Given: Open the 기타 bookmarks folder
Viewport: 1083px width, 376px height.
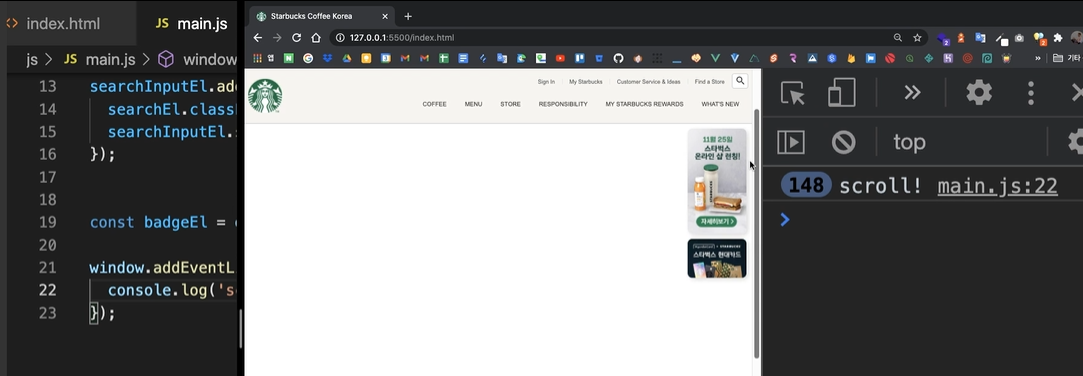Looking at the screenshot, I should pos(1067,59).
